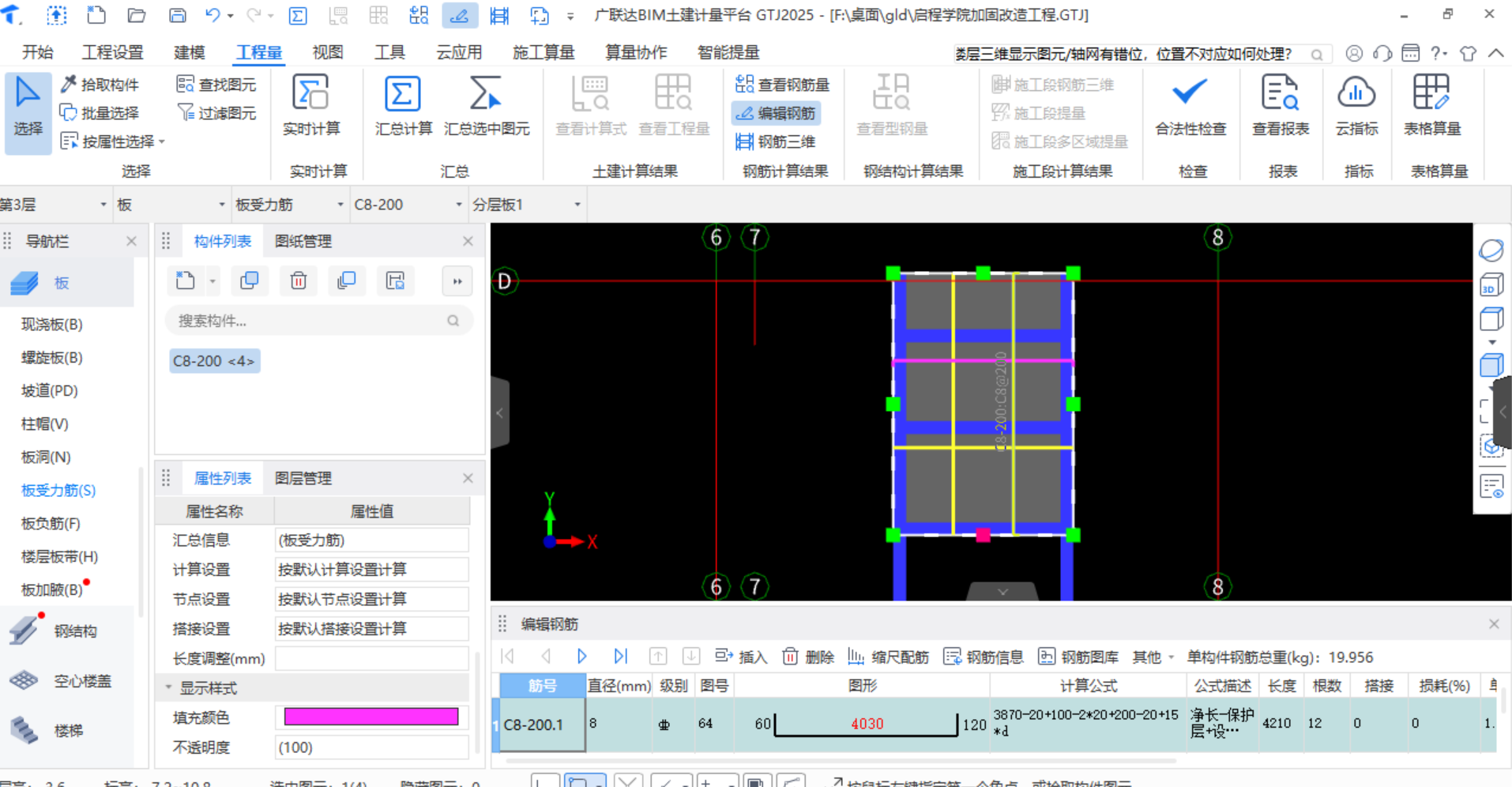Click the save icon in title bar
The width and height of the screenshot is (1512, 787).
(x=178, y=15)
